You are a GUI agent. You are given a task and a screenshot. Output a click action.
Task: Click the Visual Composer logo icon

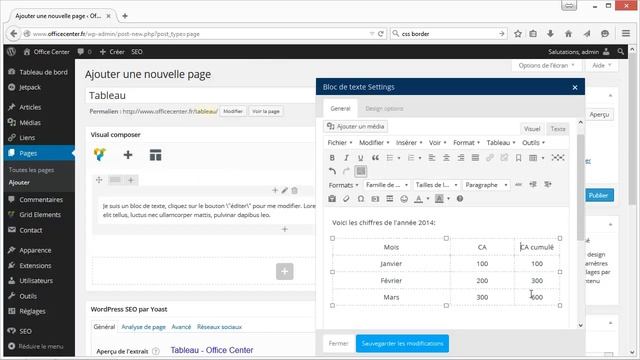pyautogui.click(x=100, y=155)
